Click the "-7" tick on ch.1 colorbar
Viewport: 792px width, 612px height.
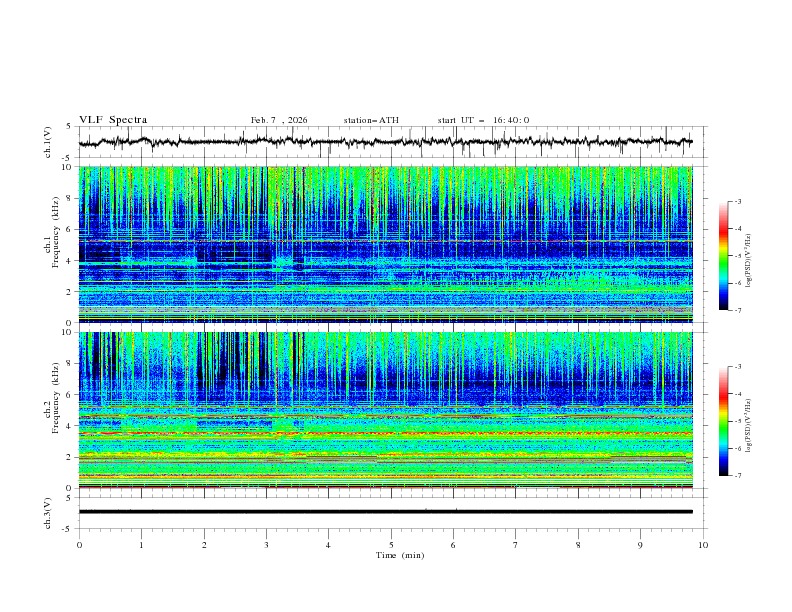[737, 310]
